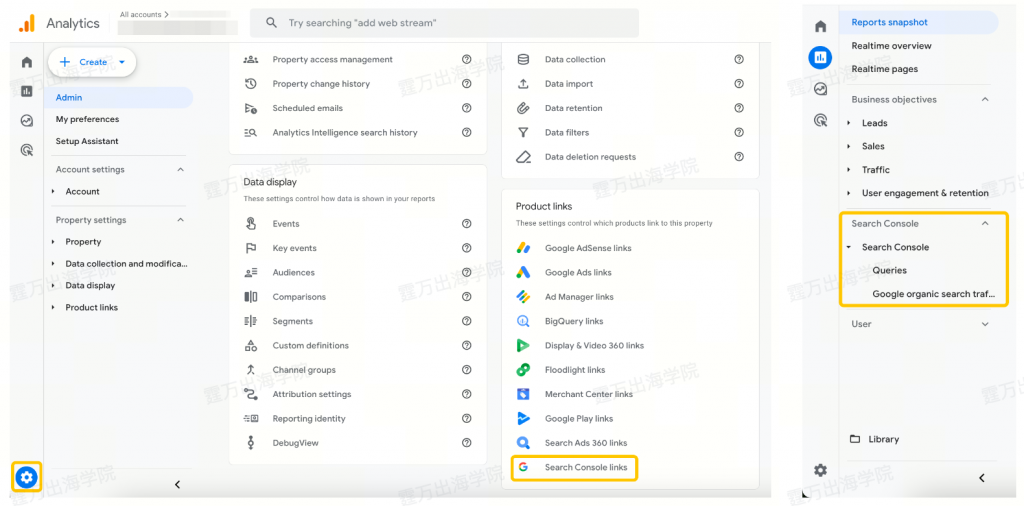Screen dimensions: 1024x506
Task: Click the Floodlight links icon
Action: tap(523, 370)
